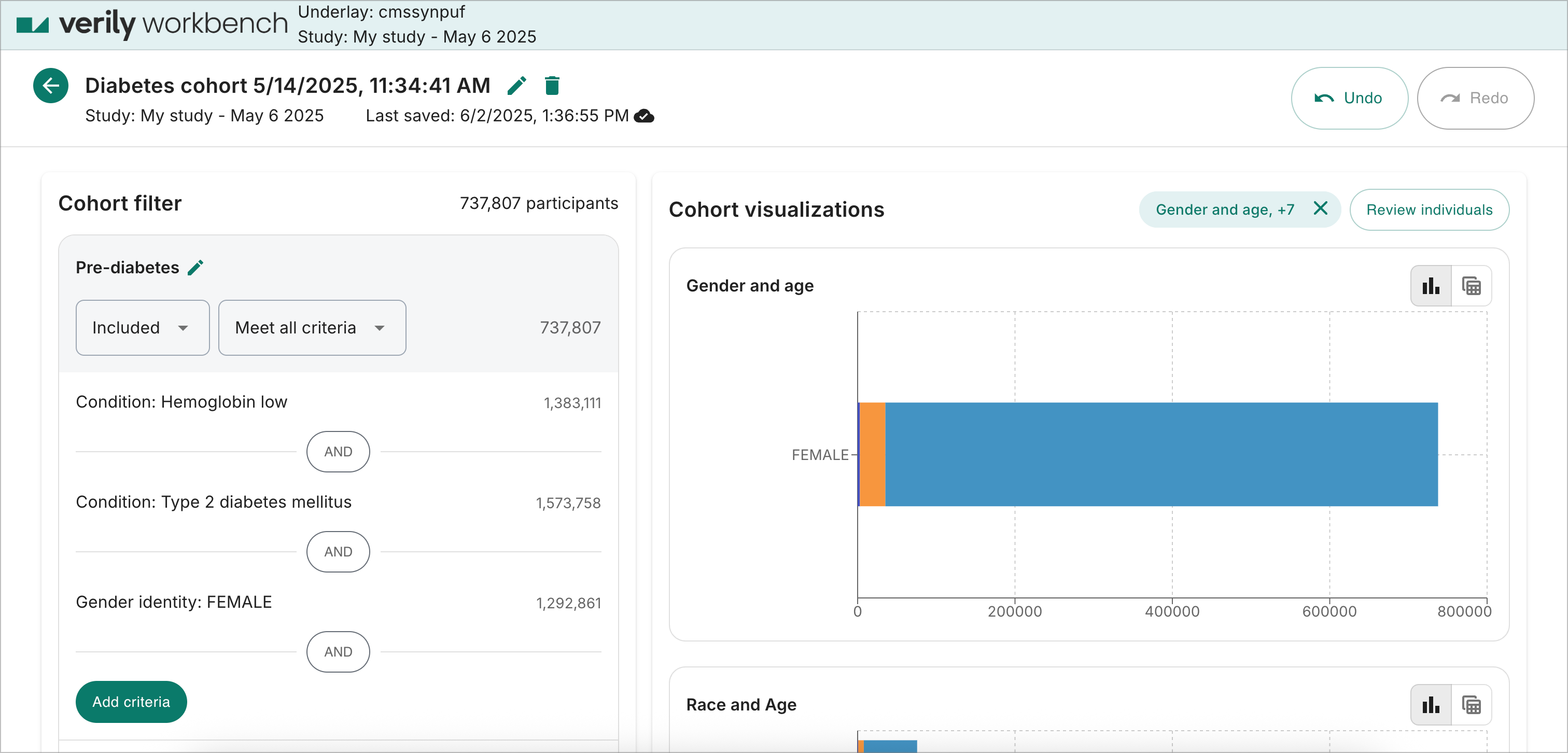
Task: Click the FEMALE axis label
Action: tap(819, 455)
